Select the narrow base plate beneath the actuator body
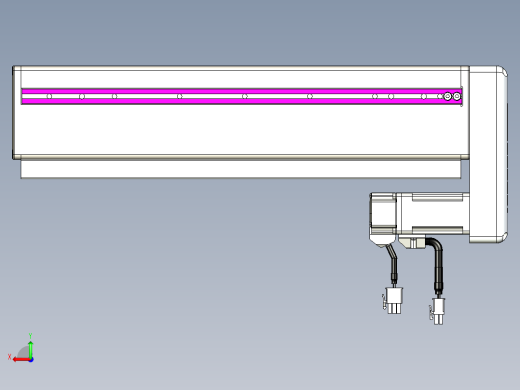 [x=241, y=169]
